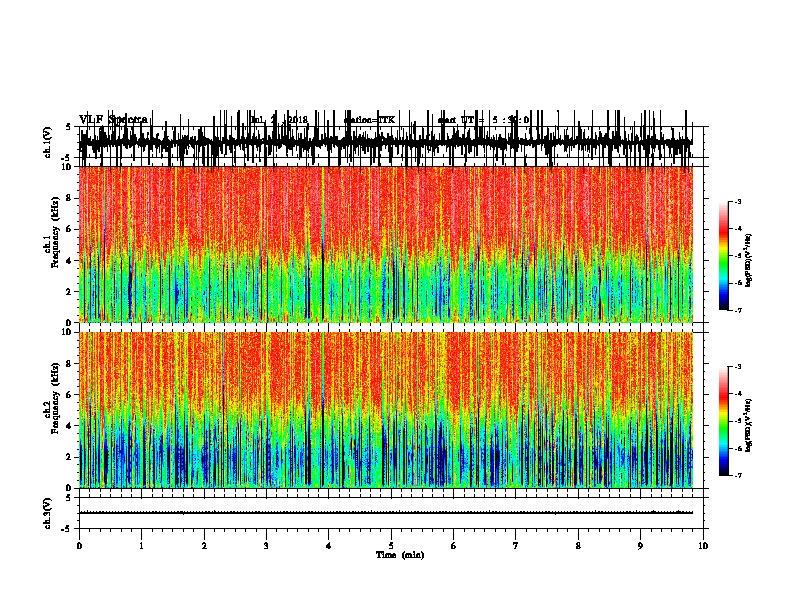Image resolution: width=792 pixels, height=612 pixels.
Task: Click the time axis tick label "0"
Action: point(79,546)
